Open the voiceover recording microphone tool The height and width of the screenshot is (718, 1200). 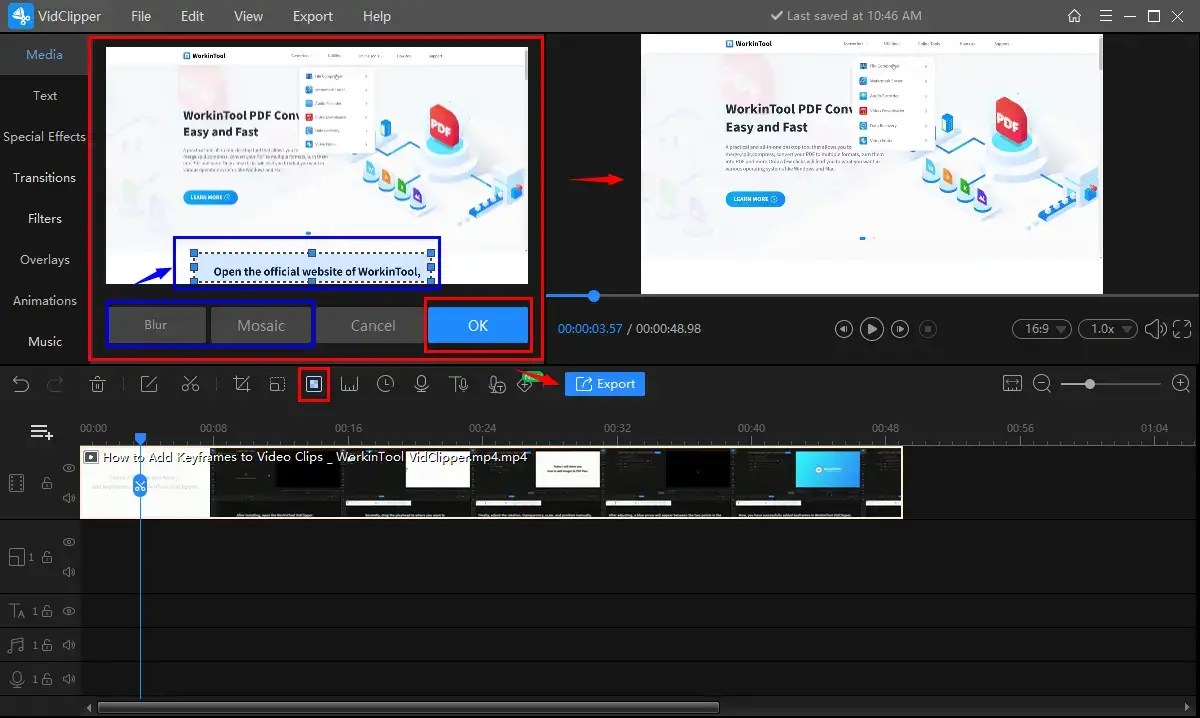point(421,383)
